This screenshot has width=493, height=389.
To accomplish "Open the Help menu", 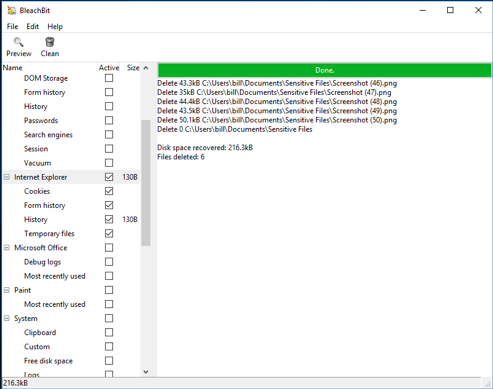I will coord(55,26).
